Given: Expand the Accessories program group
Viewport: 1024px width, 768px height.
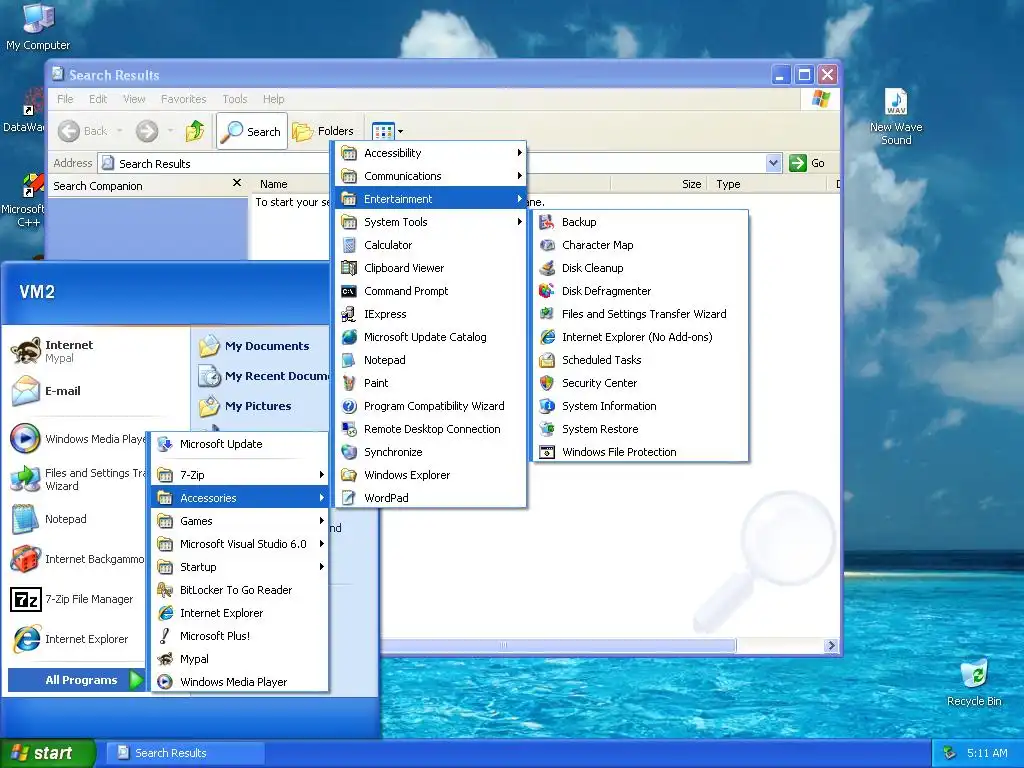Looking at the screenshot, I should [239, 498].
